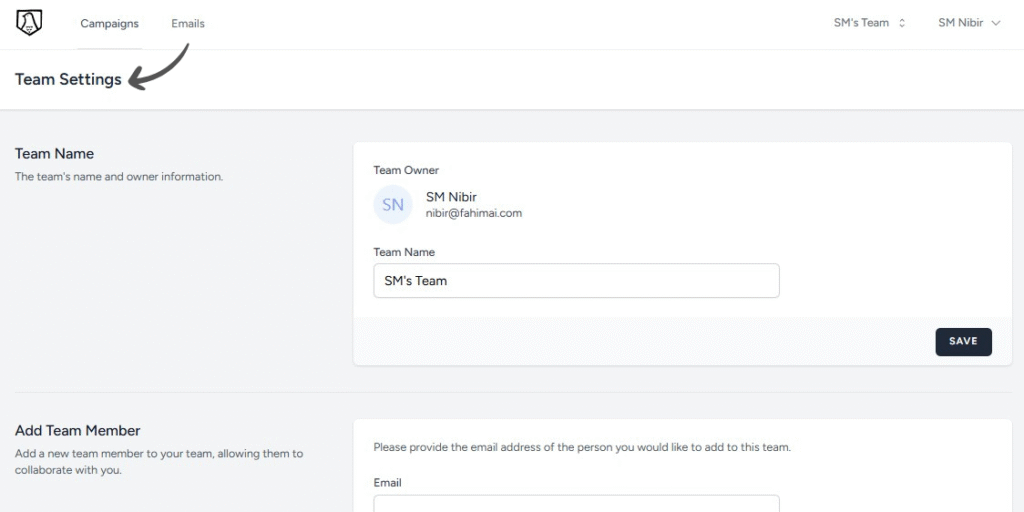Select the nibir@fahimai.com email address
This screenshot has width=1024, height=512.
click(x=474, y=213)
